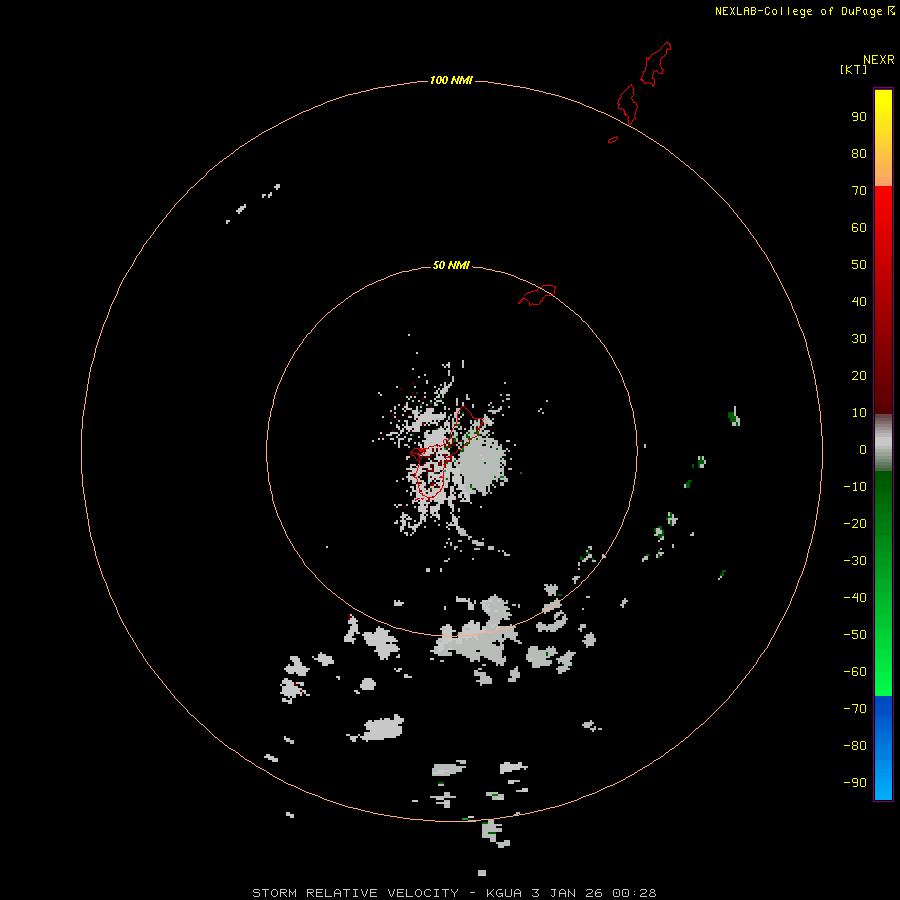Click the blue segment of color bar
Screen dimensions: 900x900
pyautogui.click(x=883, y=748)
